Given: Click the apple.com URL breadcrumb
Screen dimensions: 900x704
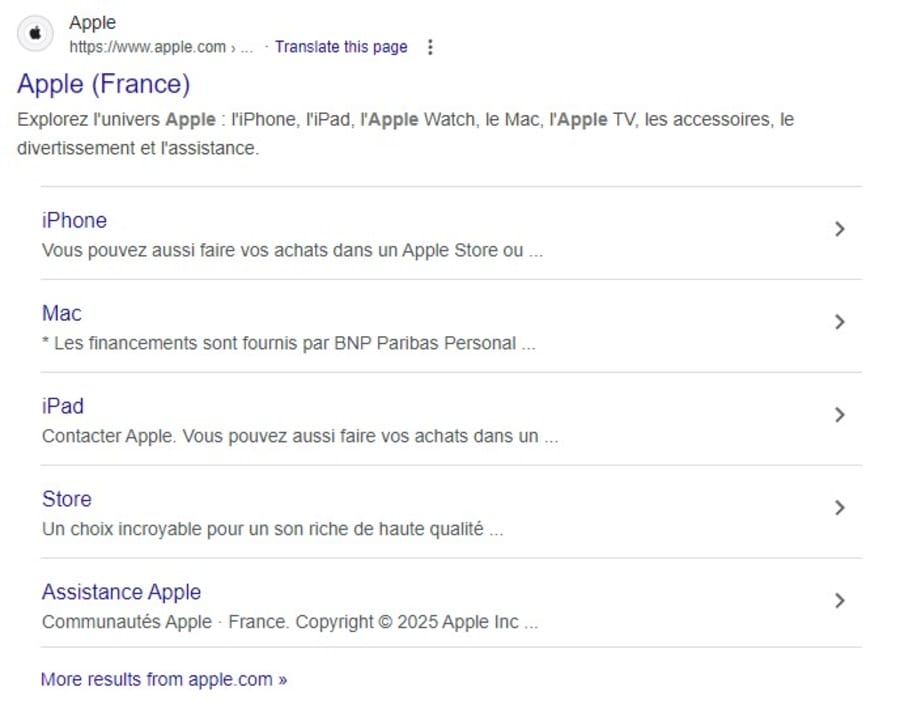Looking at the screenshot, I should click(x=161, y=47).
